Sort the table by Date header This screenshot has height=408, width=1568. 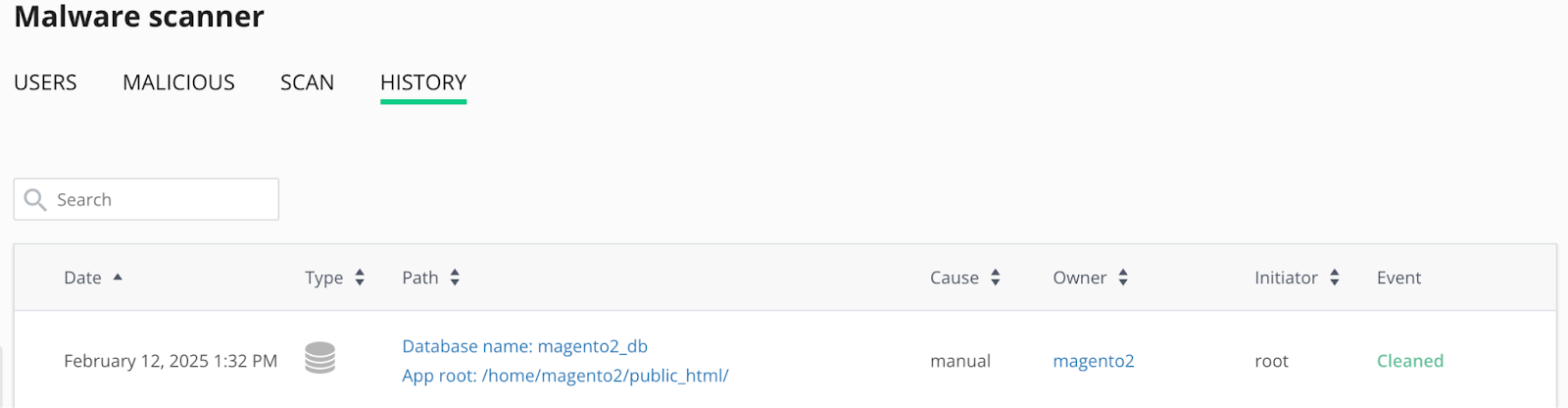82,278
